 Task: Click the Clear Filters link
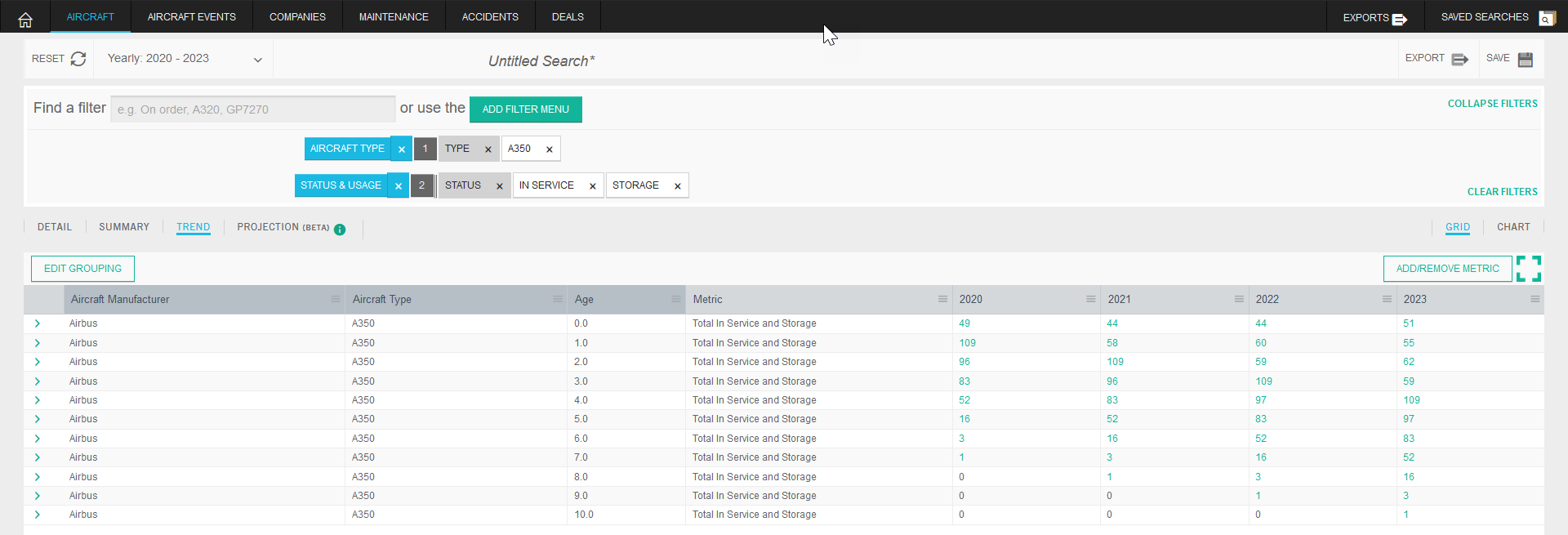point(1503,192)
